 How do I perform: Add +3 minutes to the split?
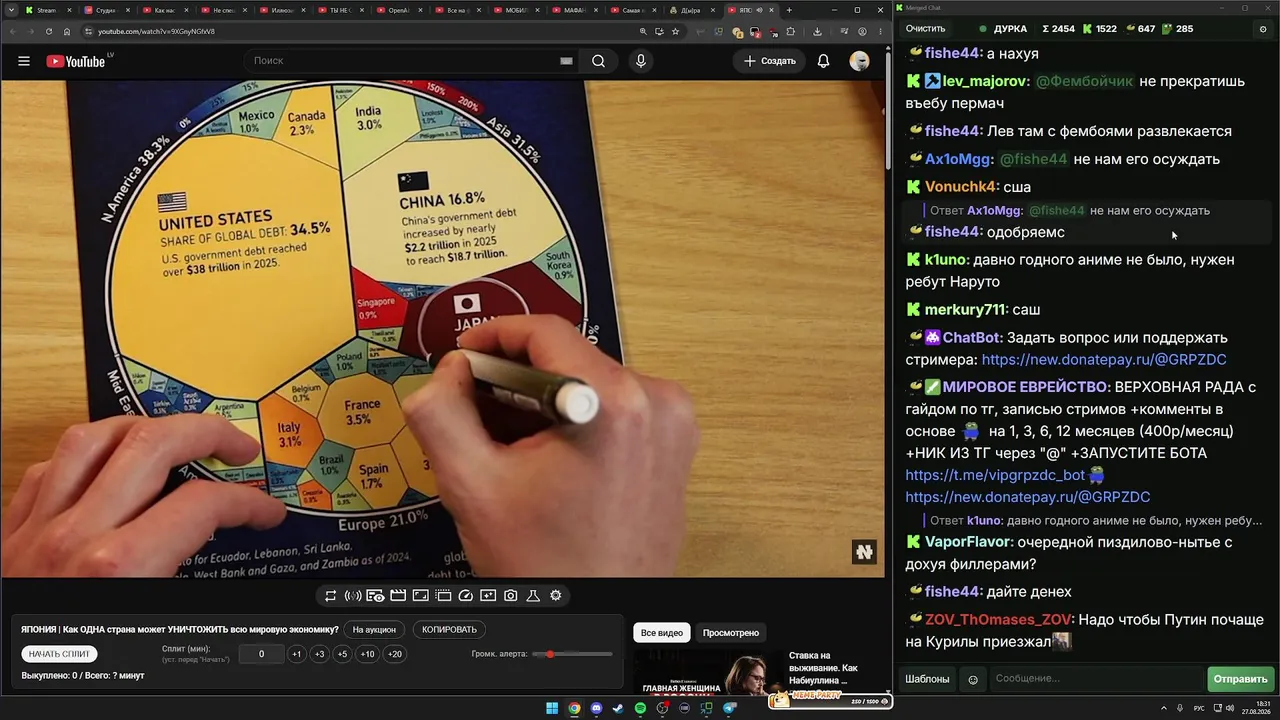(x=319, y=654)
